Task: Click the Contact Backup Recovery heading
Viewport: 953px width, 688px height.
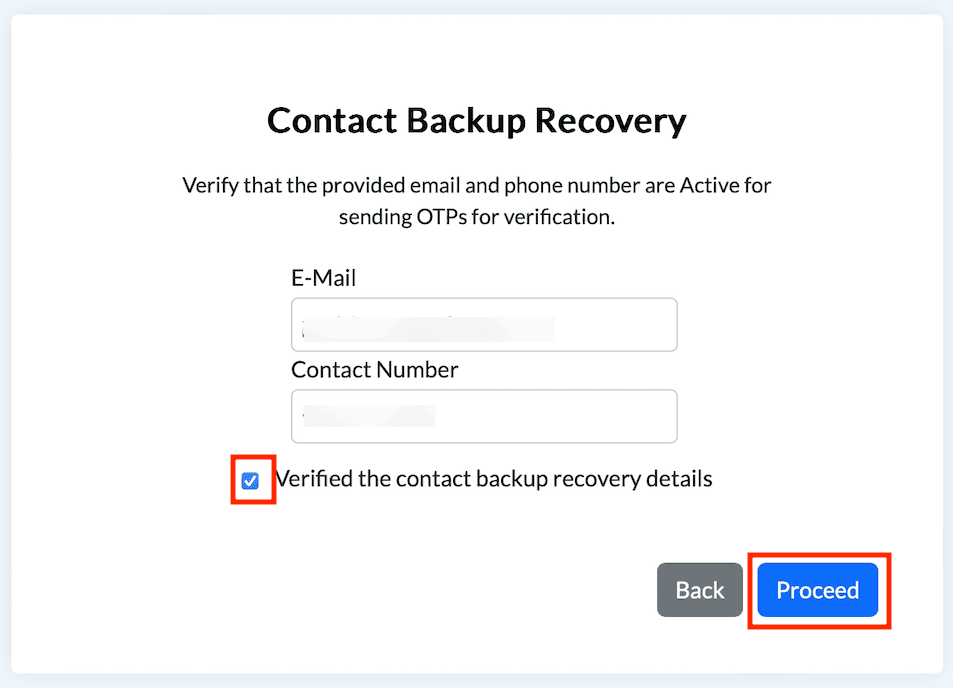Action: point(476,121)
